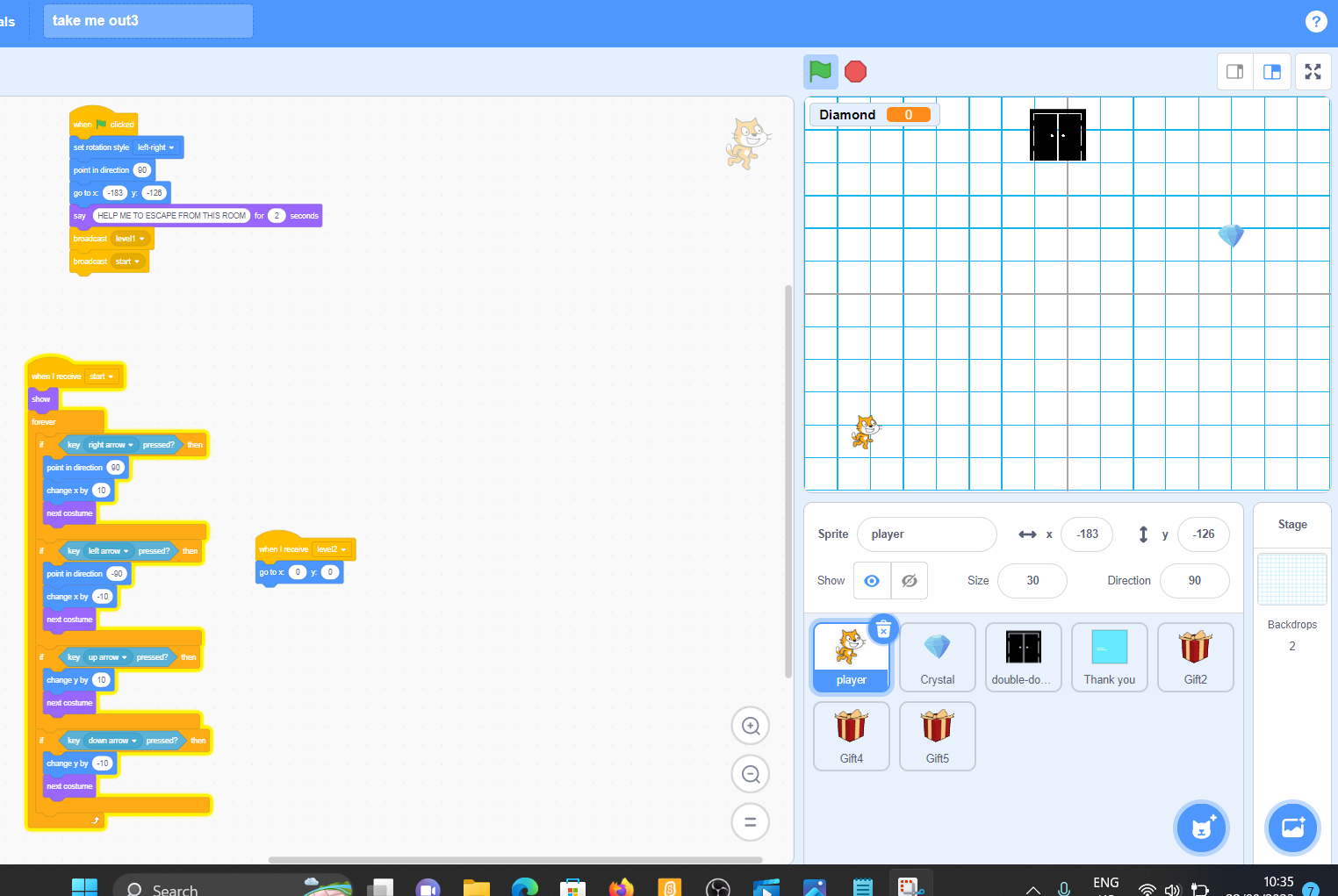This screenshot has width=1338, height=896.
Task: Show the player sprite with eye toggle
Action: click(x=871, y=580)
